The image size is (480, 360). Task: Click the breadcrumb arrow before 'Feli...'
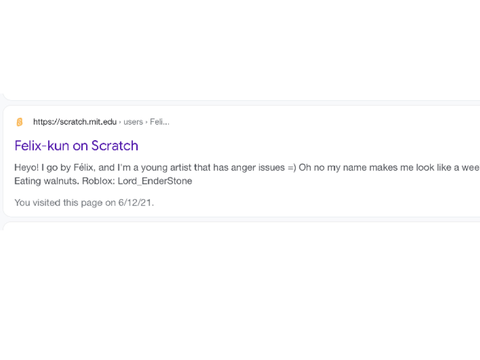[x=146, y=122]
